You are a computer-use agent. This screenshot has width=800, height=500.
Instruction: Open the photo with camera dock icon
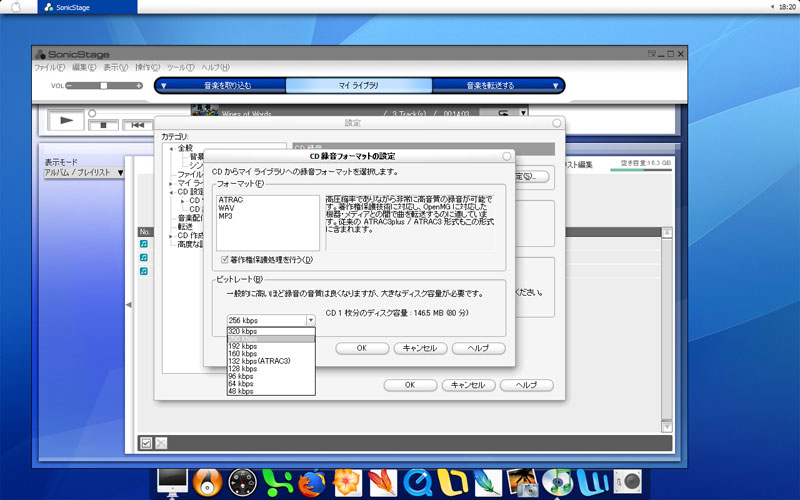[x=522, y=483]
